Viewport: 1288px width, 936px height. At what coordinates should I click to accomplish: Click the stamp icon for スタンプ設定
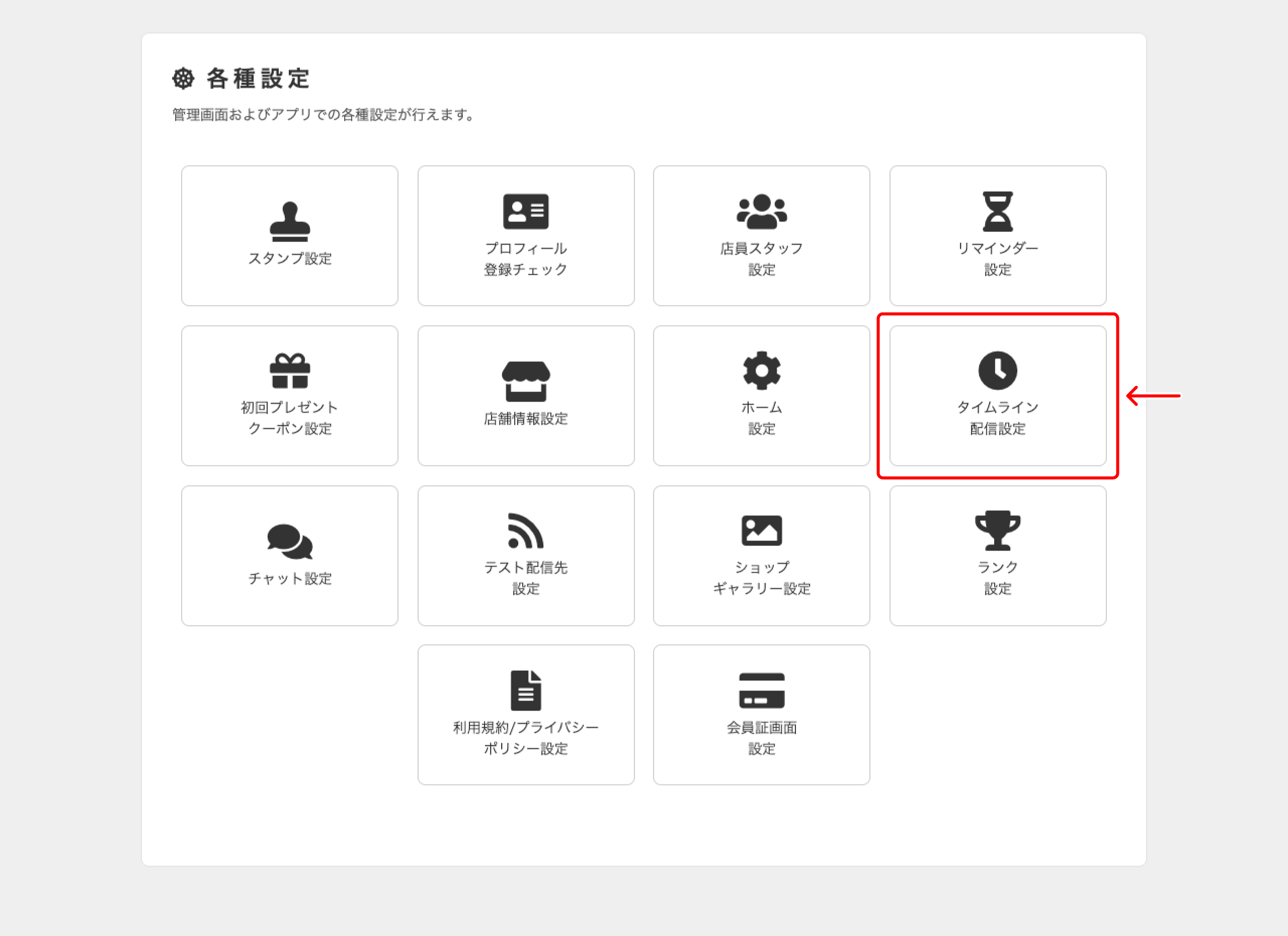tap(290, 221)
